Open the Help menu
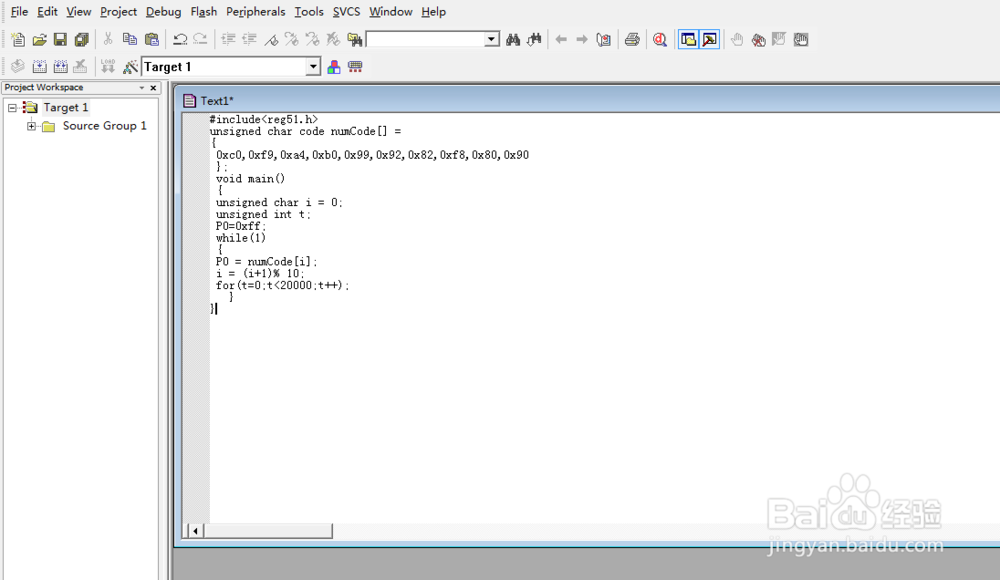The height and width of the screenshot is (580, 1000). pyautogui.click(x=433, y=11)
